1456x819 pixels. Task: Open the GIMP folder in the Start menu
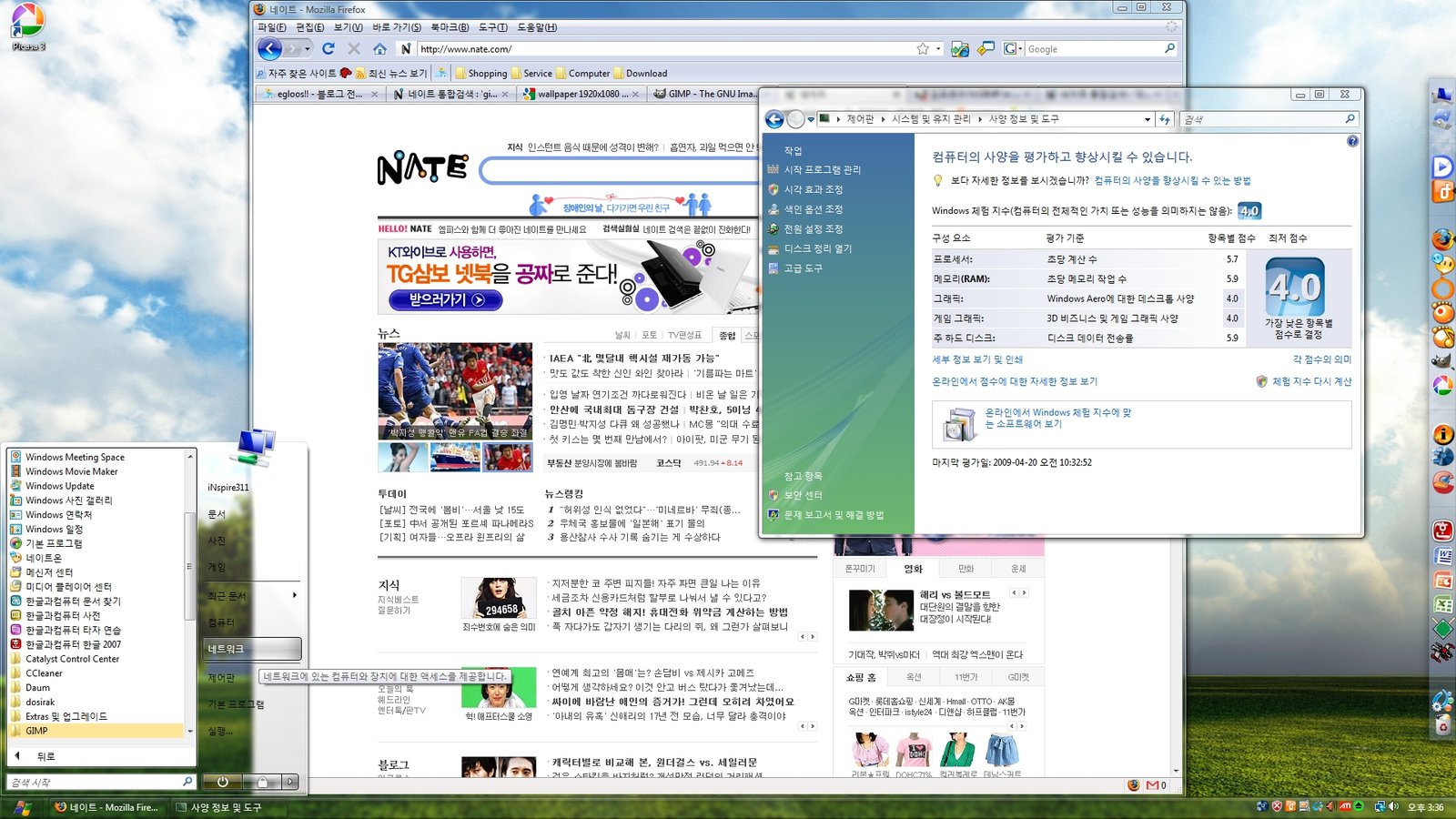pyautogui.click(x=37, y=731)
